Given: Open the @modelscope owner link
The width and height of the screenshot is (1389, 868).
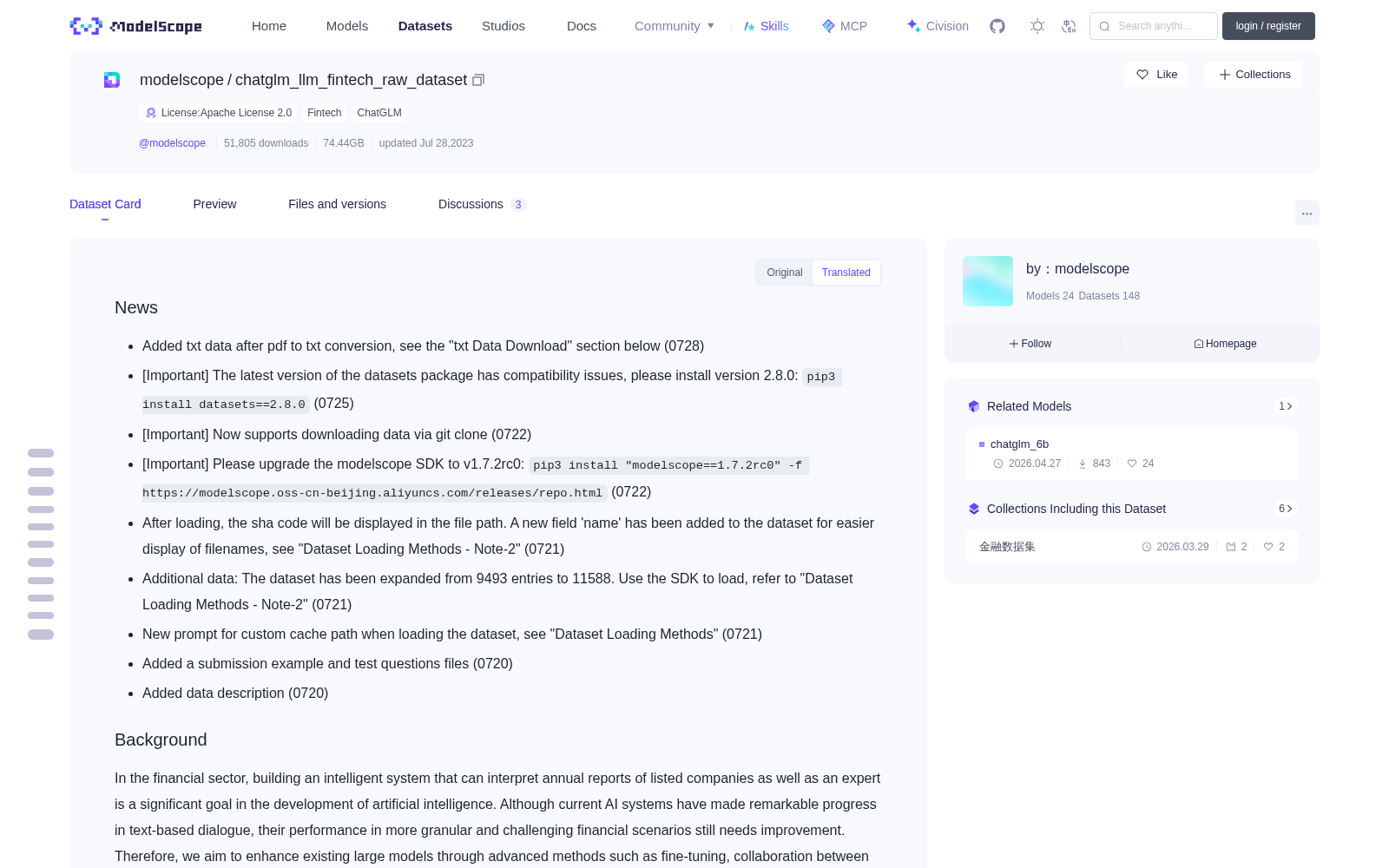Looking at the screenshot, I should pyautogui.click(x=172, y=143).
